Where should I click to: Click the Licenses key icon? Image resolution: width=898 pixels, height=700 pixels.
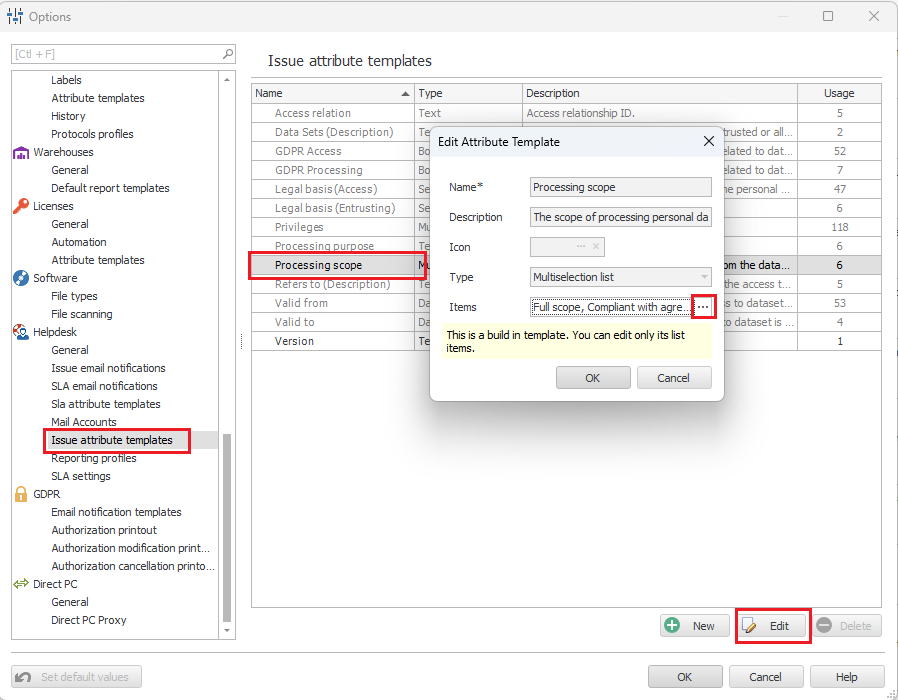(21, 206)
